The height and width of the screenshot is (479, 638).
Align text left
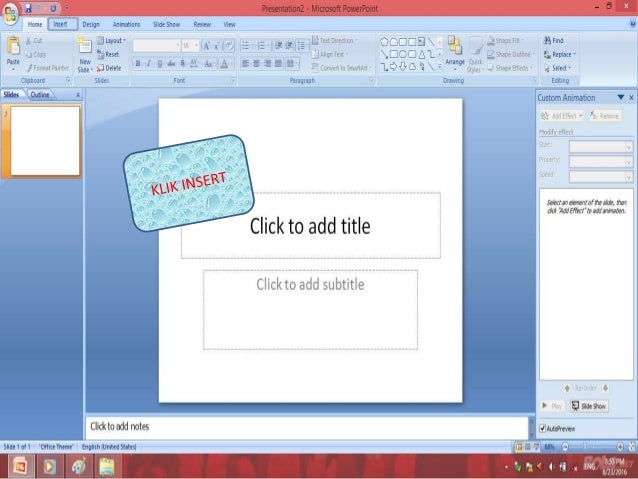245,63
